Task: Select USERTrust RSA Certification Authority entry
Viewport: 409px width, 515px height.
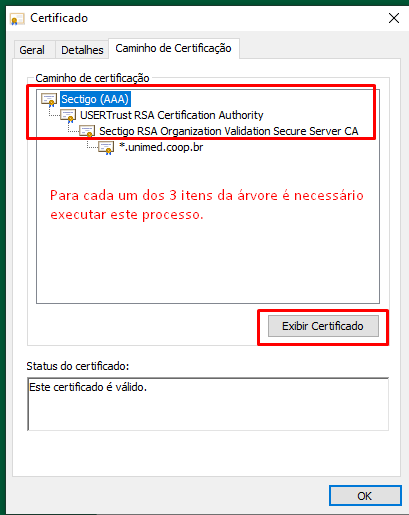Action: [x=172, y=115]
